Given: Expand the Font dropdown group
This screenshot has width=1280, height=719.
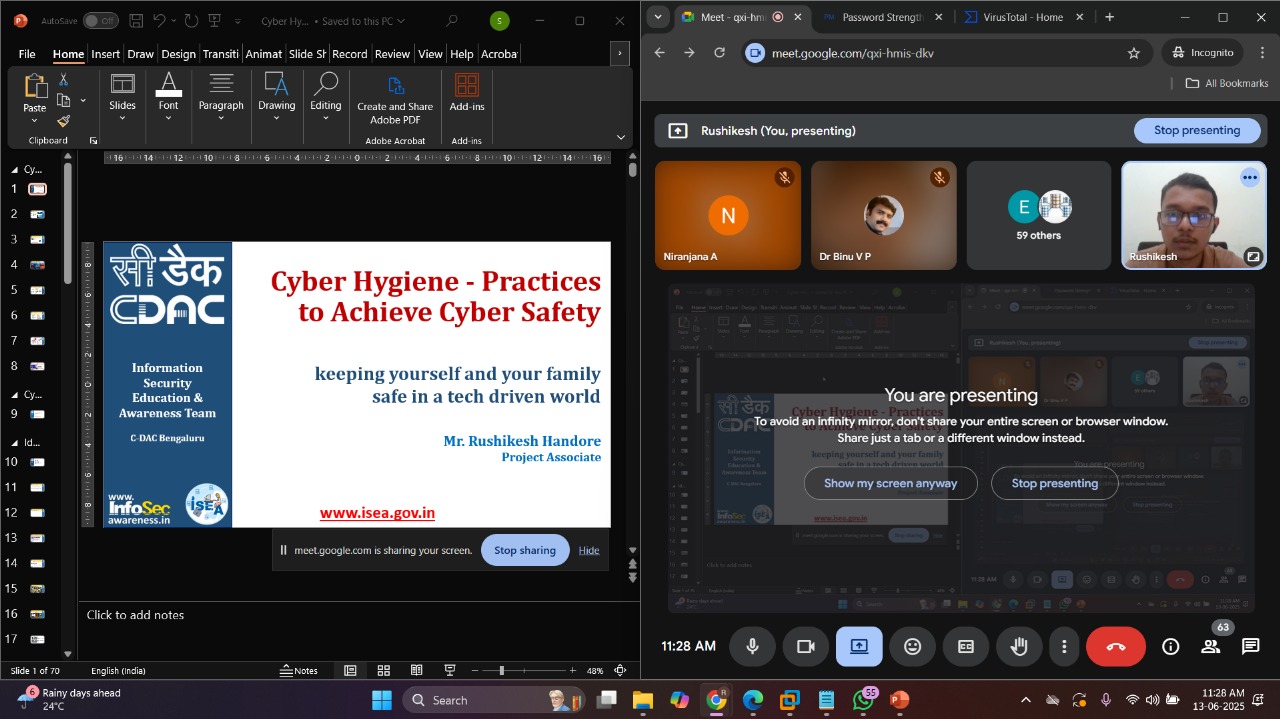Looking at the screenshot, I should pyautogui.click(x=168, y=98).
